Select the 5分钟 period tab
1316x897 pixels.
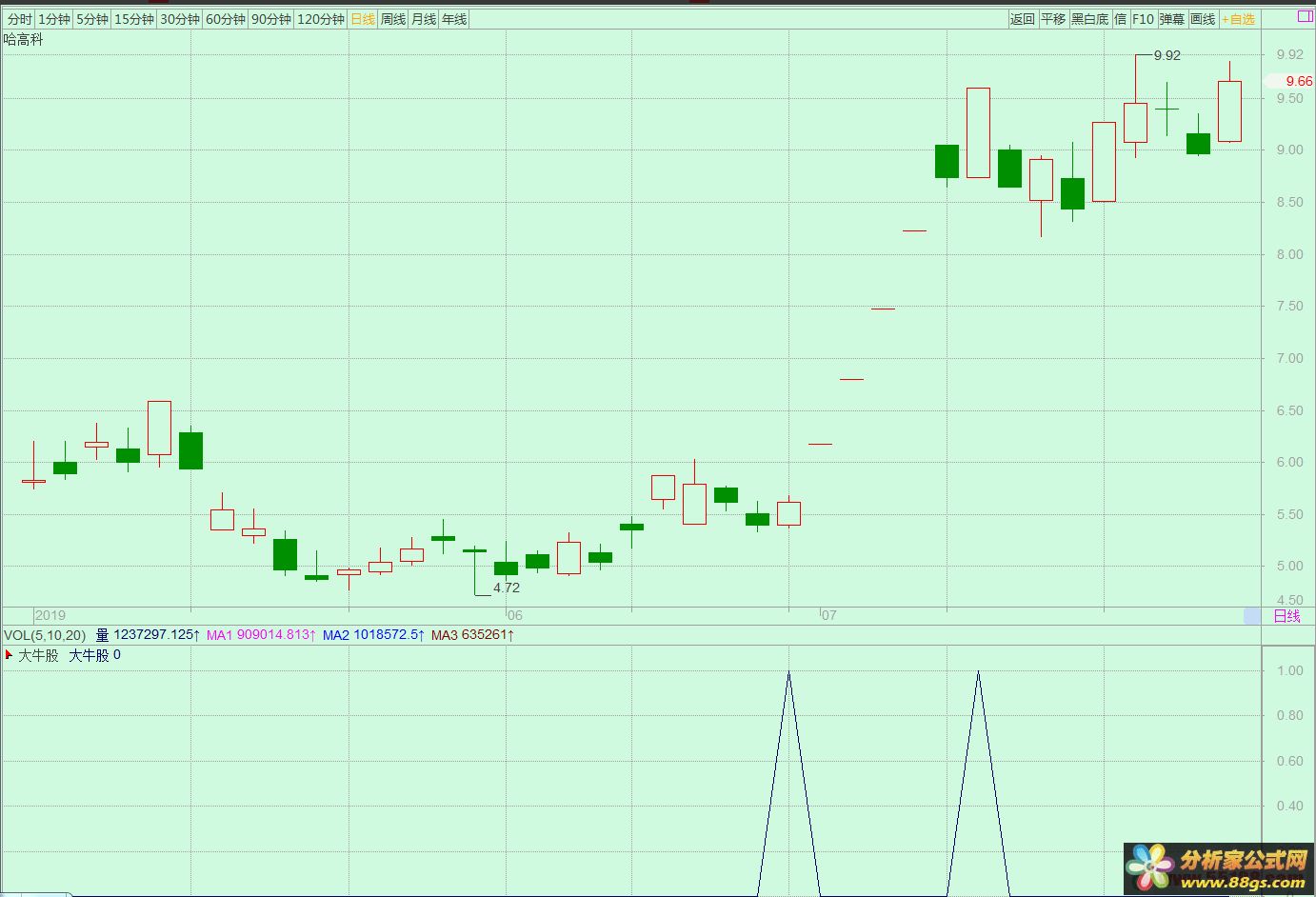(x=92, y=19)
